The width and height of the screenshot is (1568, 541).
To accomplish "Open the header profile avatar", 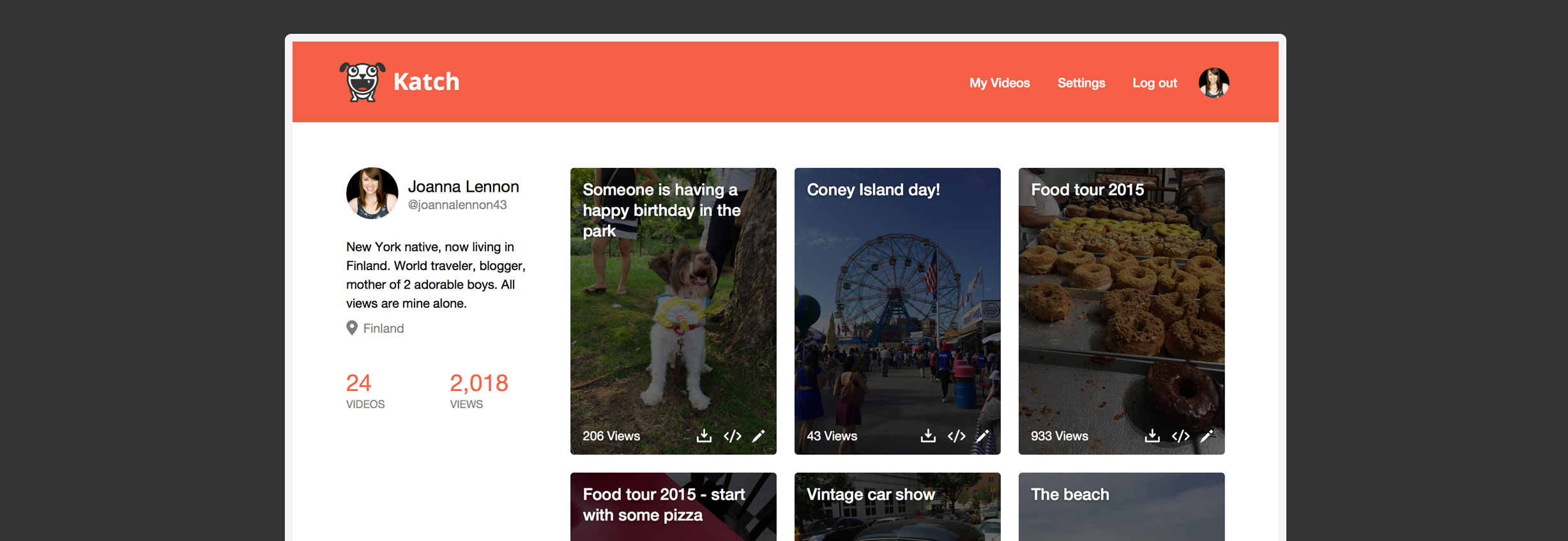I will (1214, 82).
